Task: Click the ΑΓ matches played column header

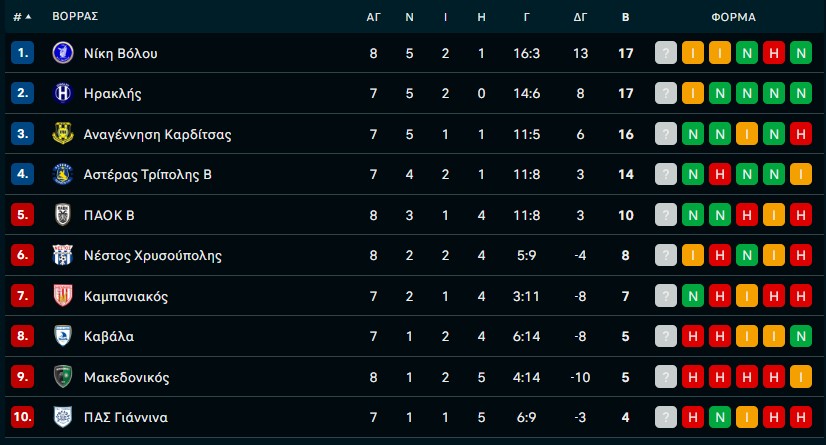Action: (373, 17)
